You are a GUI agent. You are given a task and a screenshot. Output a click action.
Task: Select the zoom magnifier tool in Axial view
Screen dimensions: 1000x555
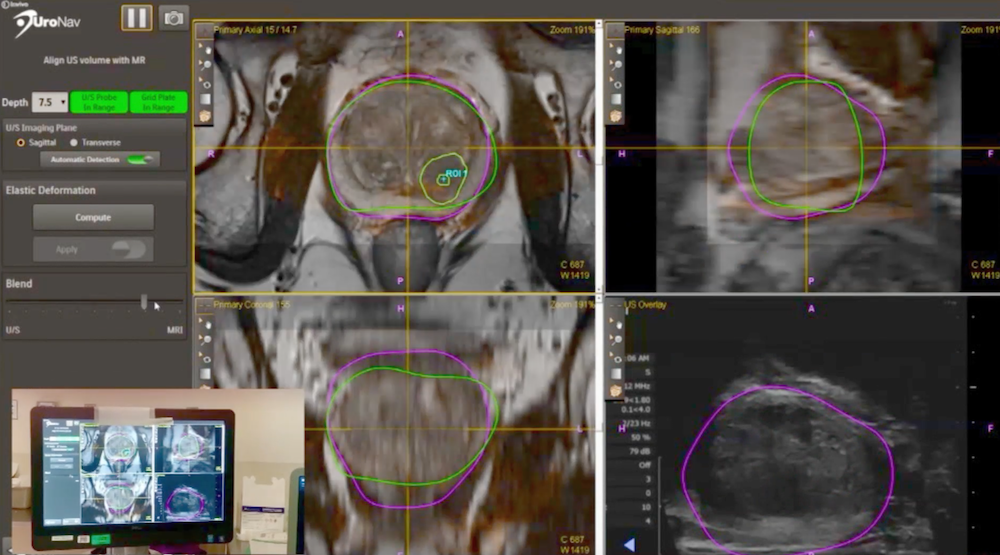pyautogui.click(x=207, y=66)
